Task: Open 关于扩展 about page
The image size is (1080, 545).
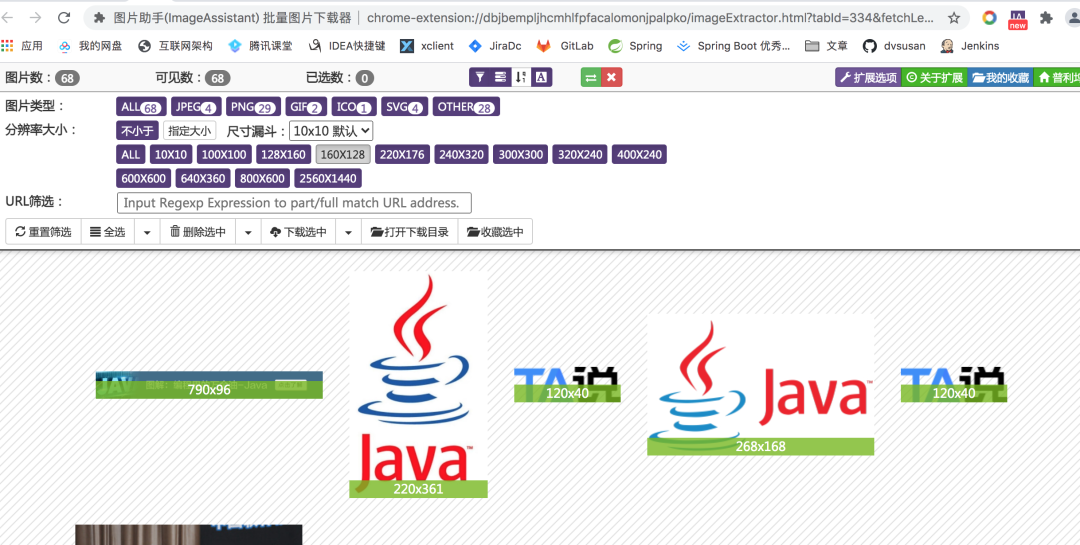Action: point(934,77)
